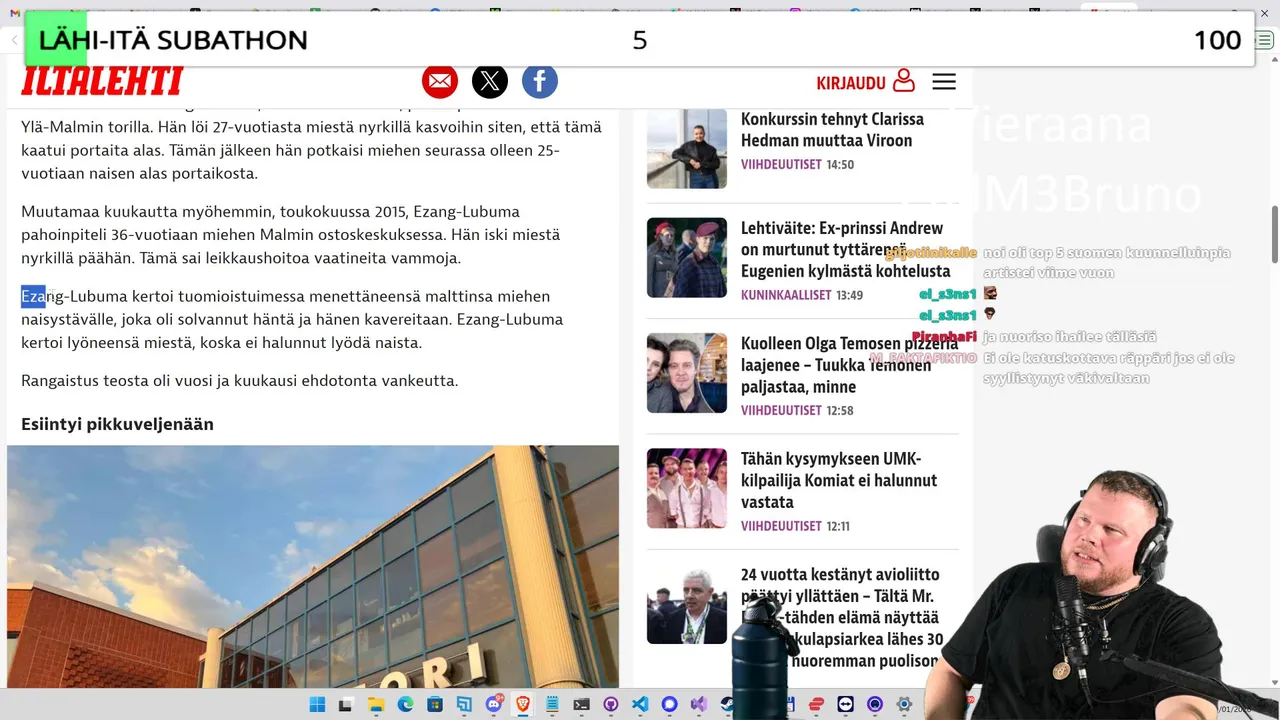Share the article by email icon

(440, 81)
